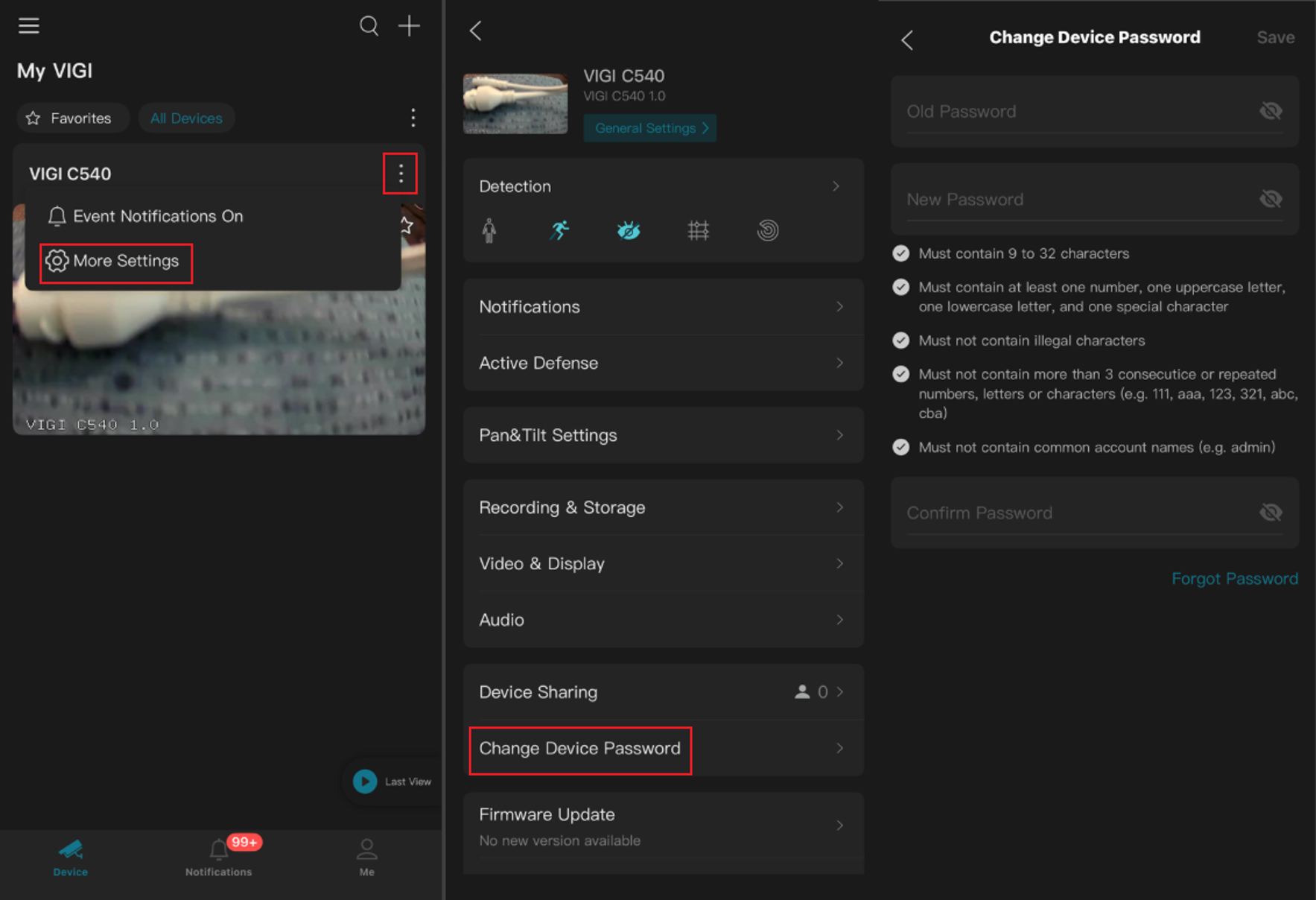
Task: Switch to the All Devices tab
Action: click(x=187, y=118)
